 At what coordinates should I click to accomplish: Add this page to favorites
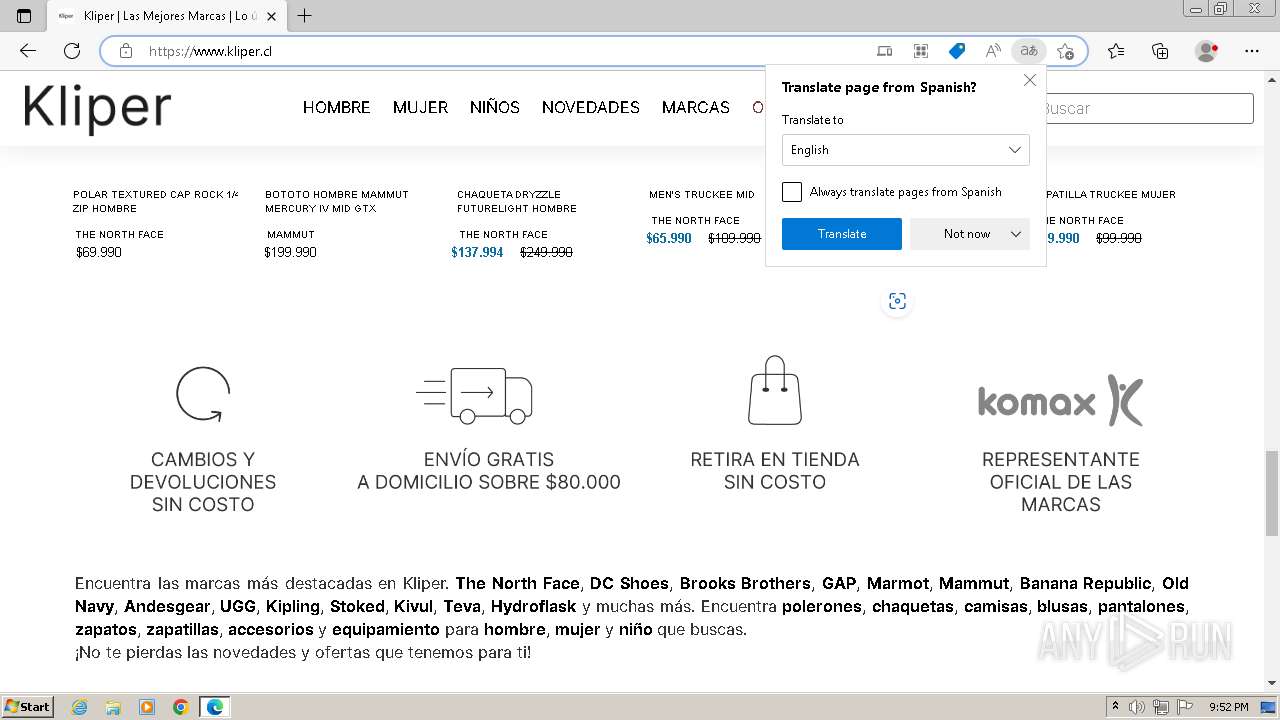click(x=1065, y=51)
